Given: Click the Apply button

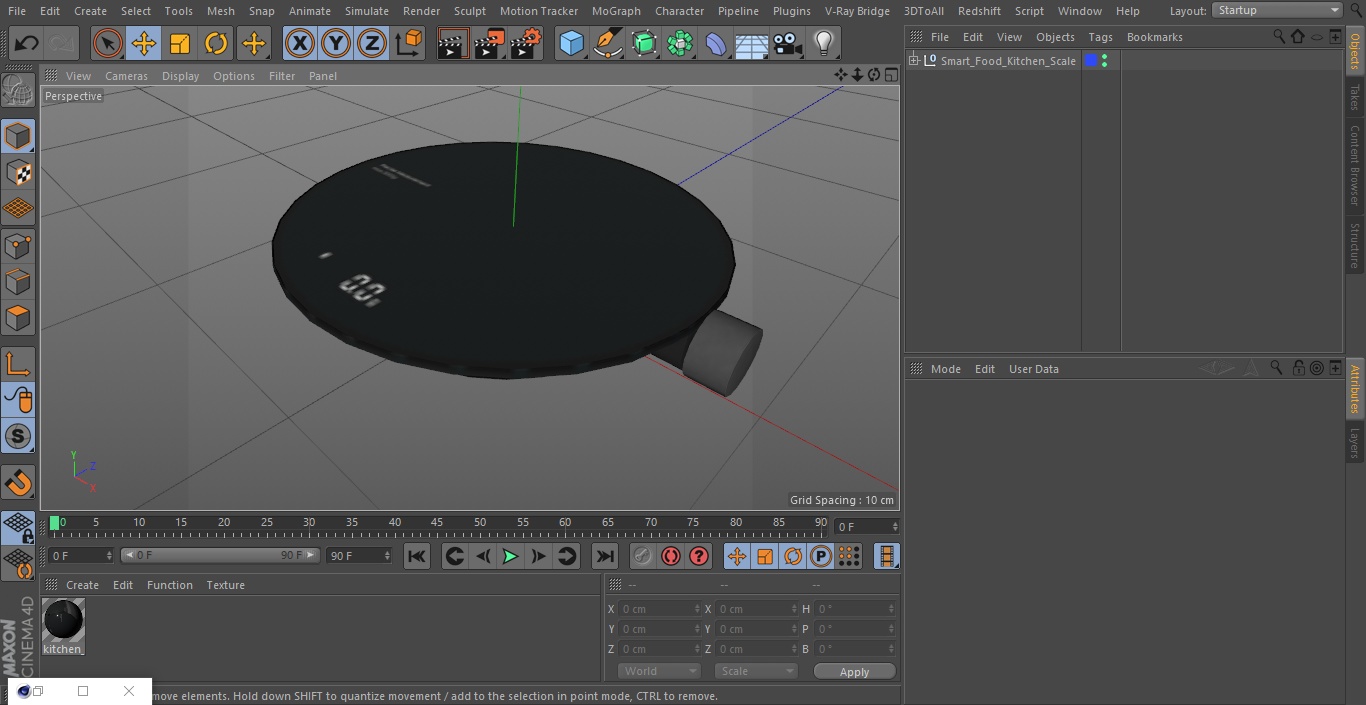Looking at the screenshot, I should click(854, 671).
